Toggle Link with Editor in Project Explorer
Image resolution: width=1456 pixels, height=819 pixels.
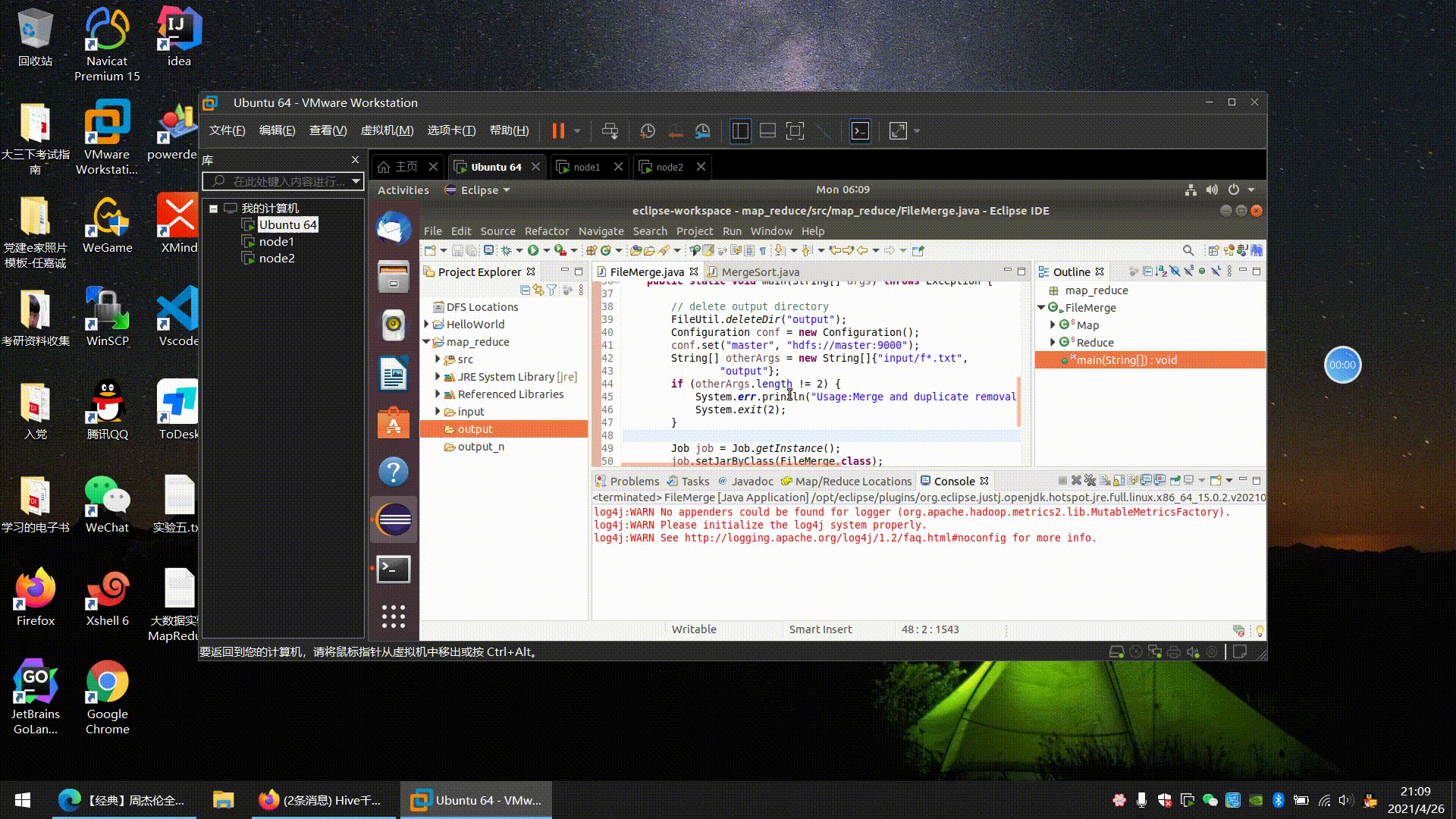click(x=538, y=290)
